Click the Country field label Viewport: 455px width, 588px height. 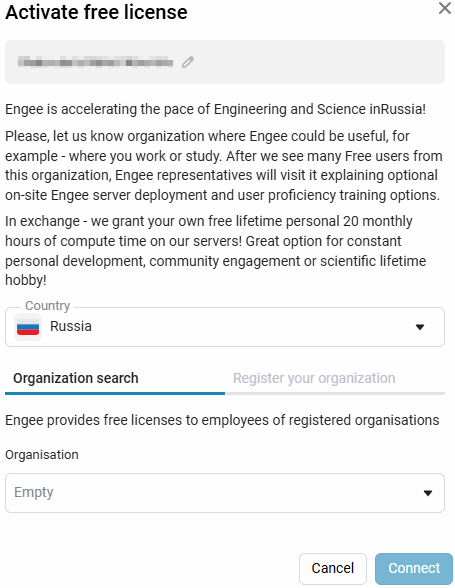pos(48,306)
